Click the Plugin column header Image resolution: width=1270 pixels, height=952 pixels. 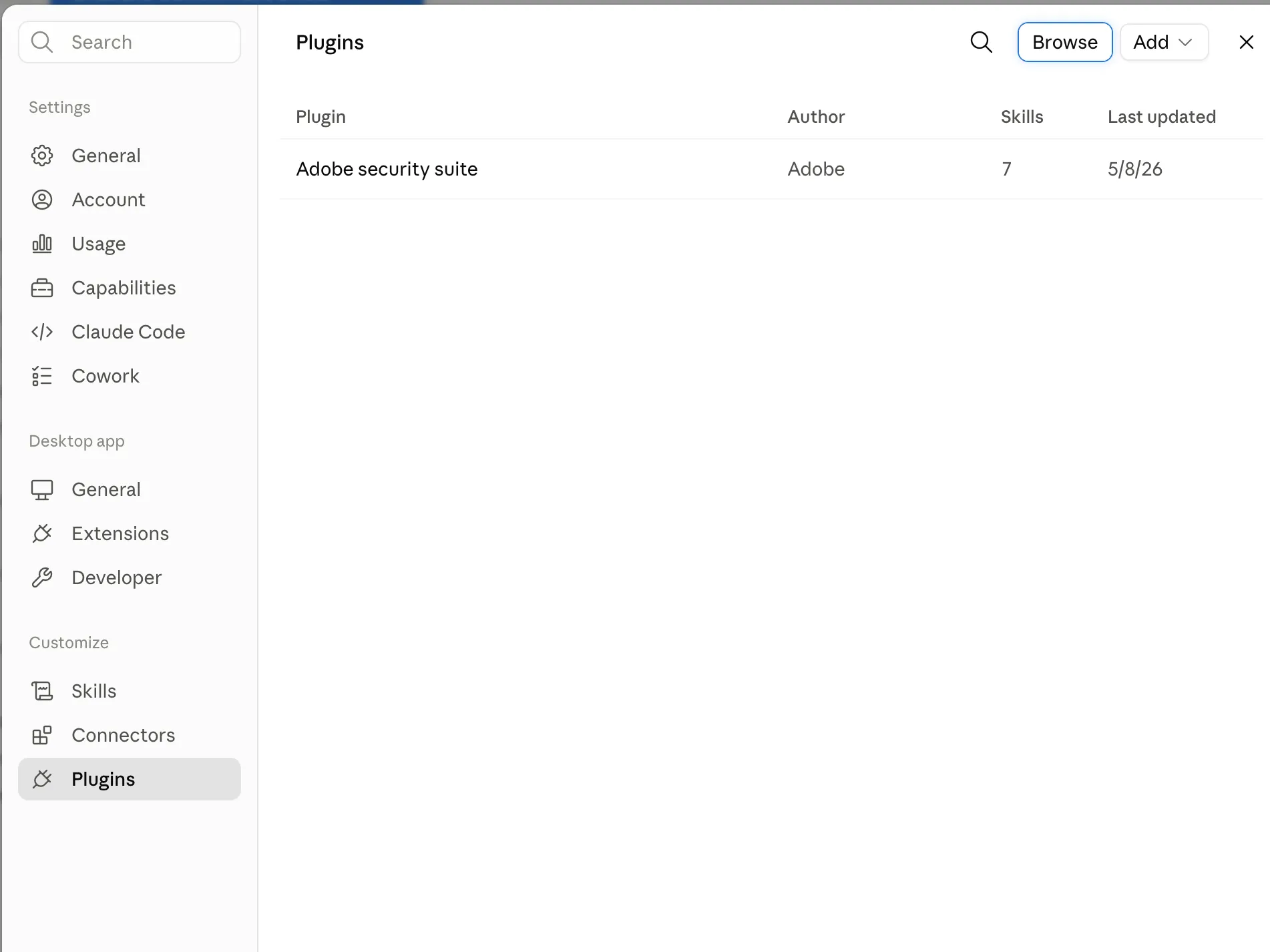321,117
